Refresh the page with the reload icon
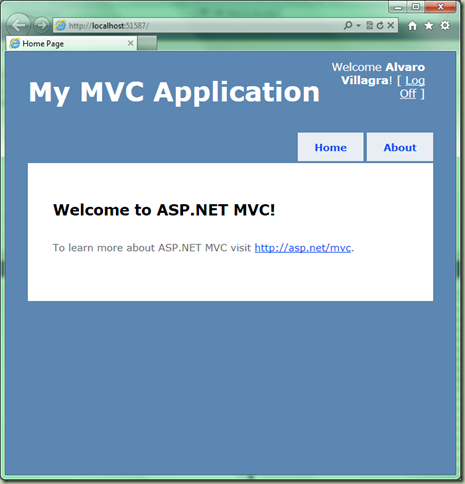465x484 pixels. click(x=380, y=25)
